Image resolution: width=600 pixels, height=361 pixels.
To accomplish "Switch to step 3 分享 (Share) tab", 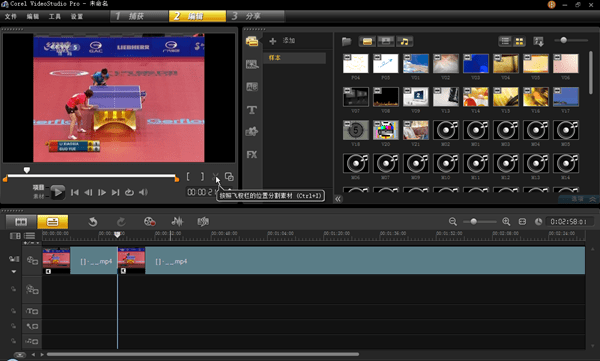I will tap(256, 16).
